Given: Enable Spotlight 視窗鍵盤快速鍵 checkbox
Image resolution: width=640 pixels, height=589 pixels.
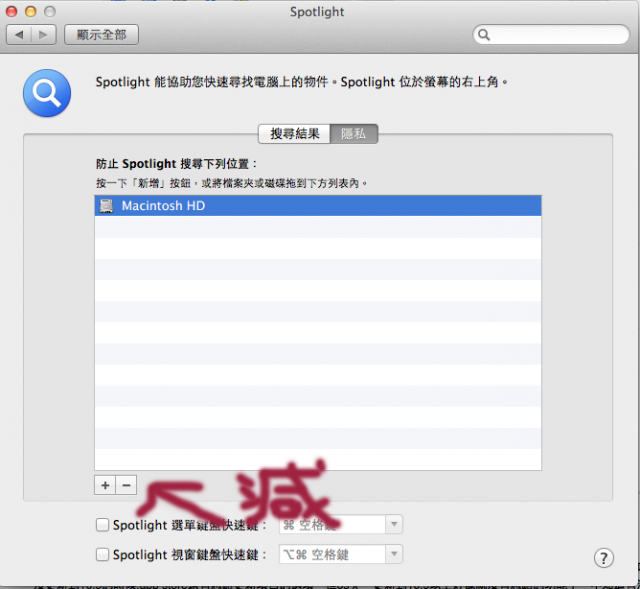Looking at the screenshot, I should pos(102,554).
